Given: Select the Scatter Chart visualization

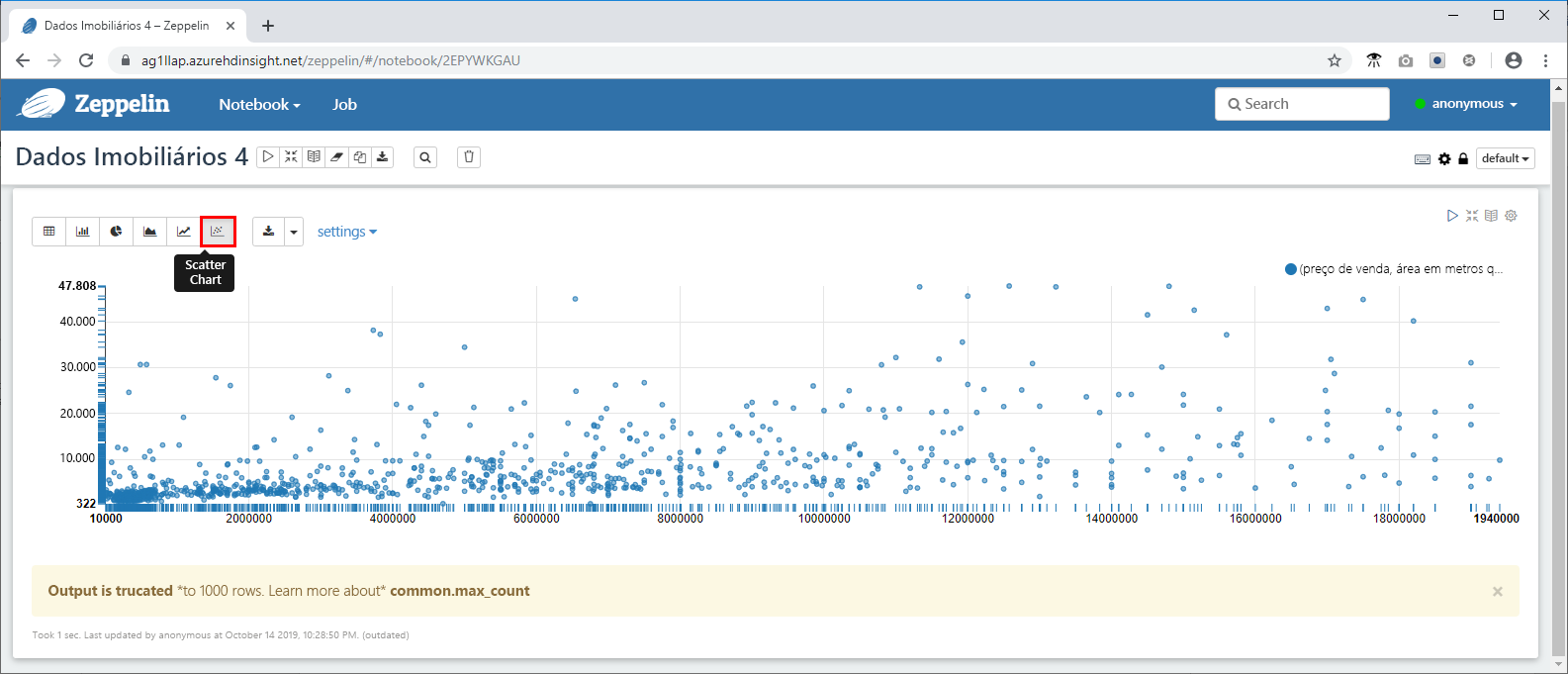Looking at the screenshot, I should (x=218, y=232).
